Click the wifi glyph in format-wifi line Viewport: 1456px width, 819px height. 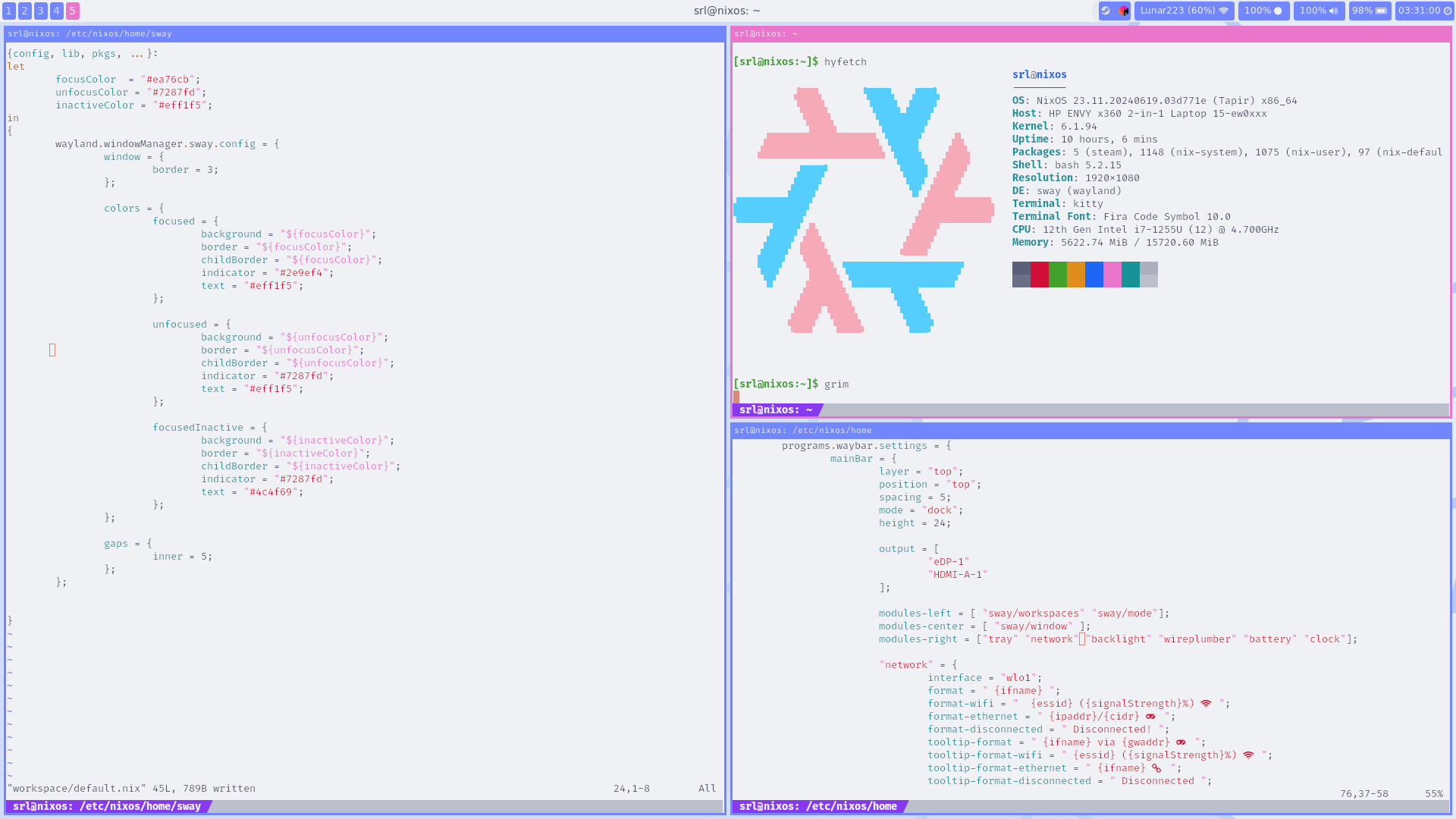1206,704
